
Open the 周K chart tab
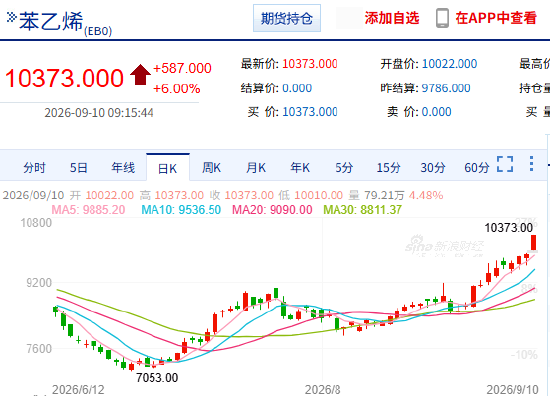212,168
